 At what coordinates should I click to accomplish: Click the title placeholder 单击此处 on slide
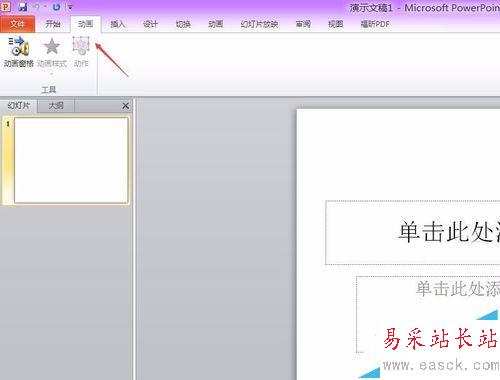pyautogui.click(x=413, y=232)
